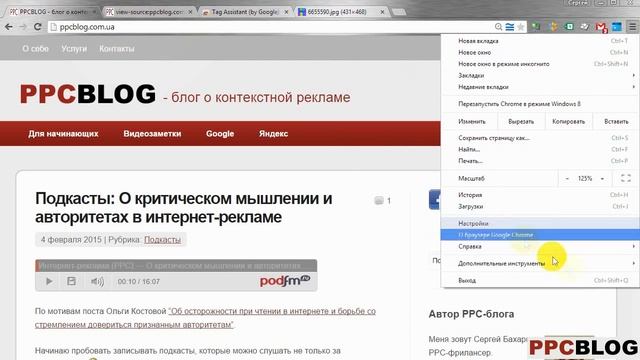Click the comments bubble icon next to 1
640x360 pixels.
379,200
